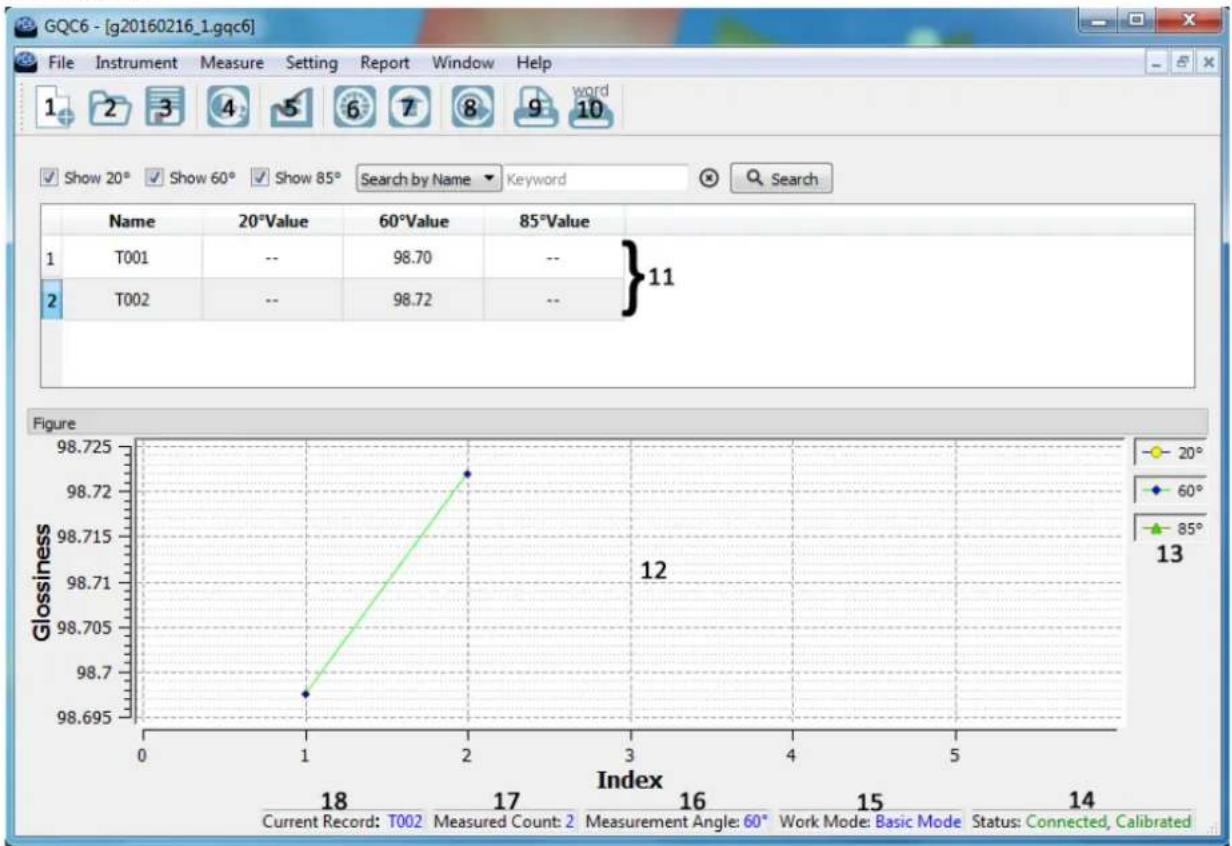This screenshot has height=846, width=1232.
Task: Click the chart data point at index 1
Action: pyautogui.click(x=305, y=694)
